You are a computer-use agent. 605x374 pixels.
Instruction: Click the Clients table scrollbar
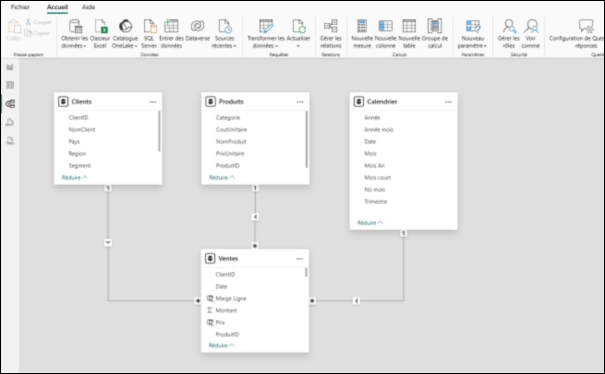pyautogui.click(x=159, y=132)
